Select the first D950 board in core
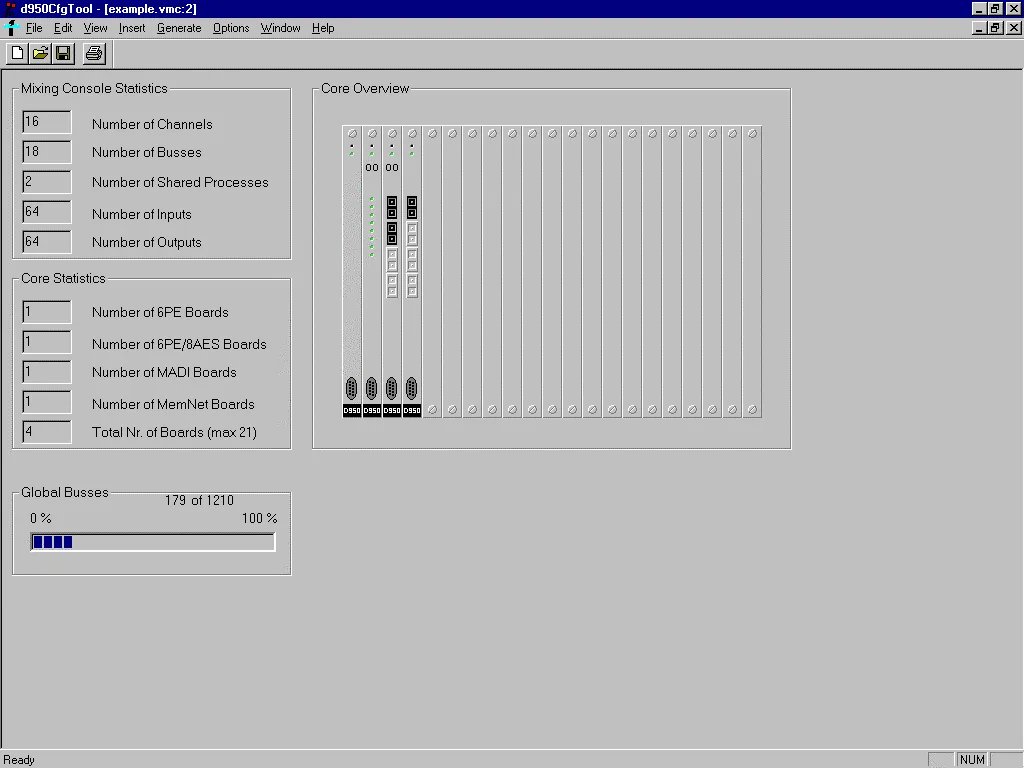The height and width of the screenshot is (768, 1024). pyautogui.click(x=352, y=272)
